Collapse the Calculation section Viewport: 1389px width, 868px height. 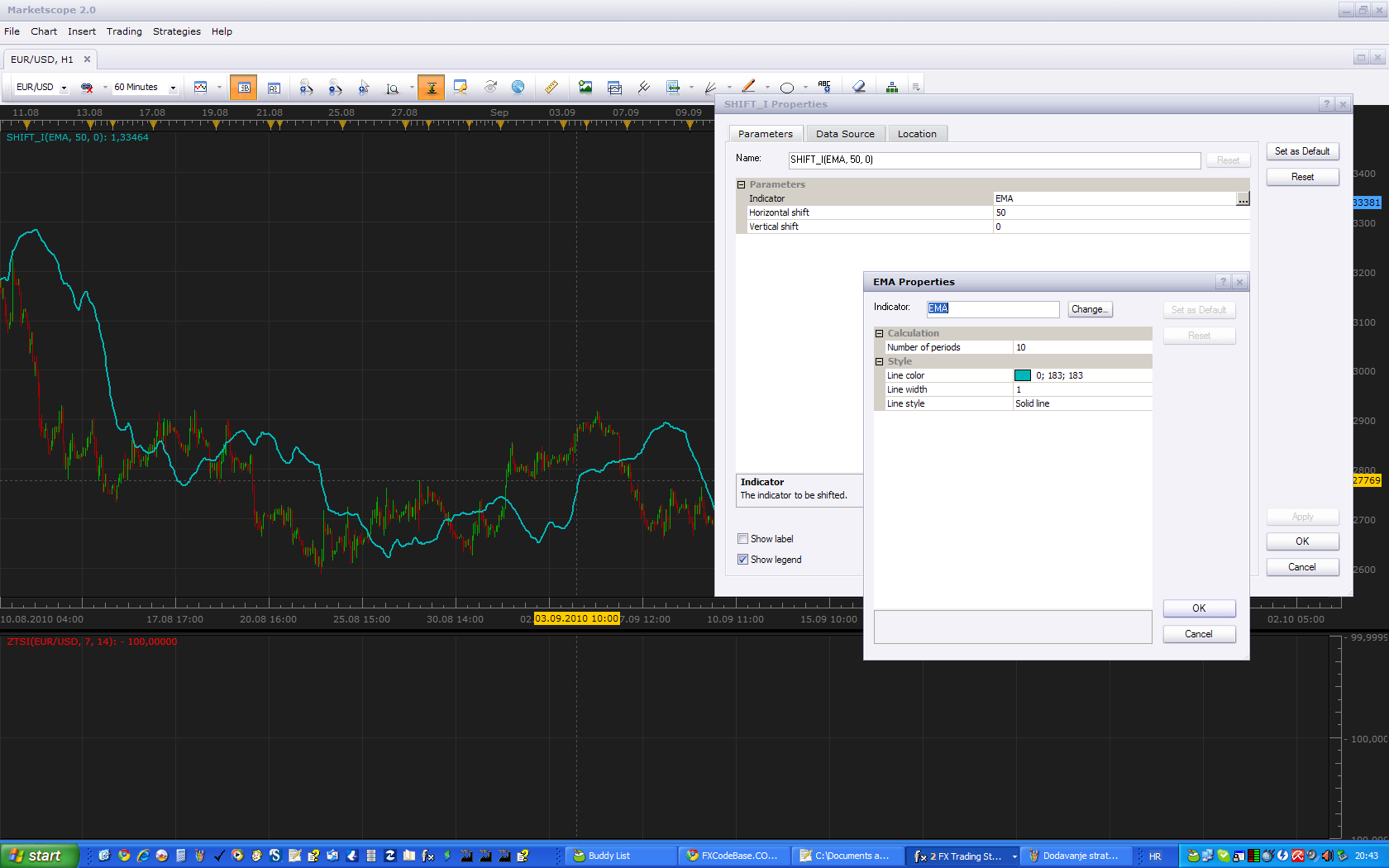coord(880,333)
